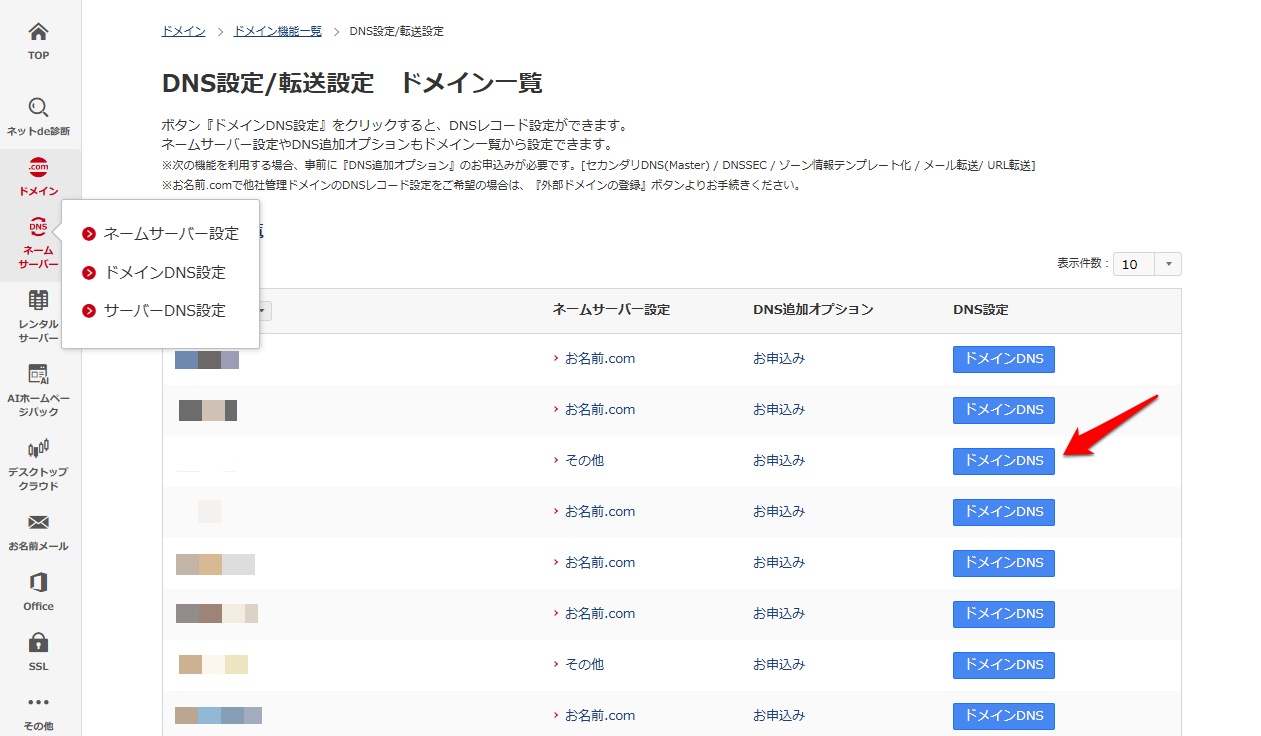The image size is (1261, 736).
Task: Click お申込み link in the first row
Action: [779, 359]
